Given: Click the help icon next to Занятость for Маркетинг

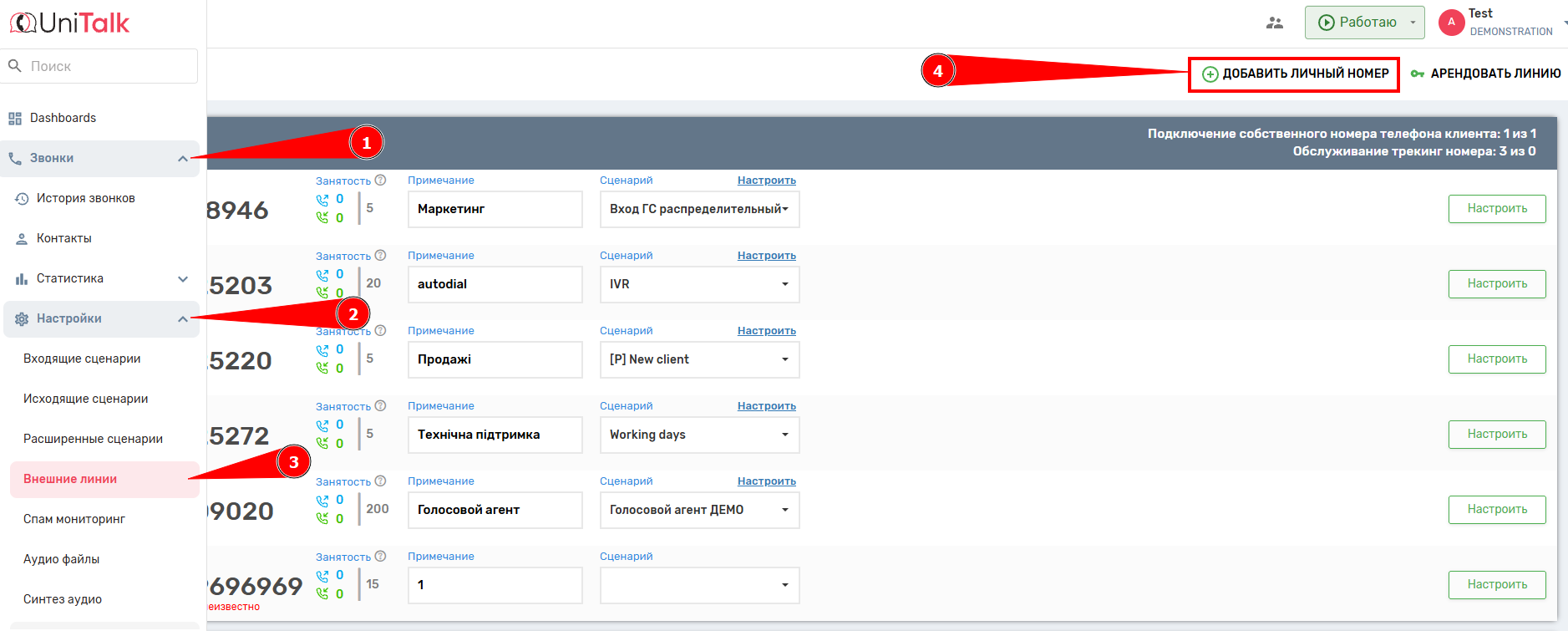Looking at the screenshot, I should click(380, 181).
